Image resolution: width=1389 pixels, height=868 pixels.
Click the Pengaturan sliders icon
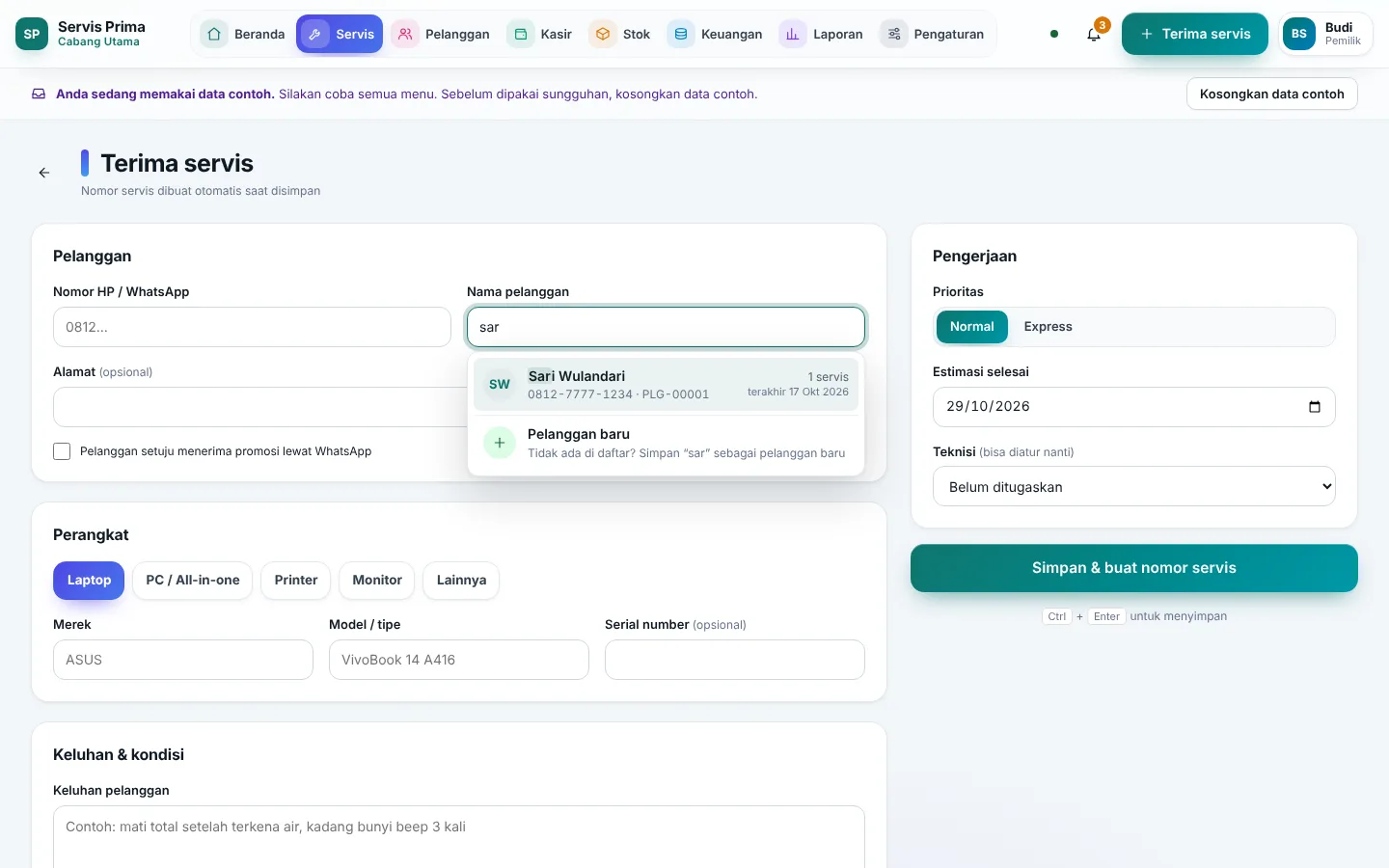(894, 34)
